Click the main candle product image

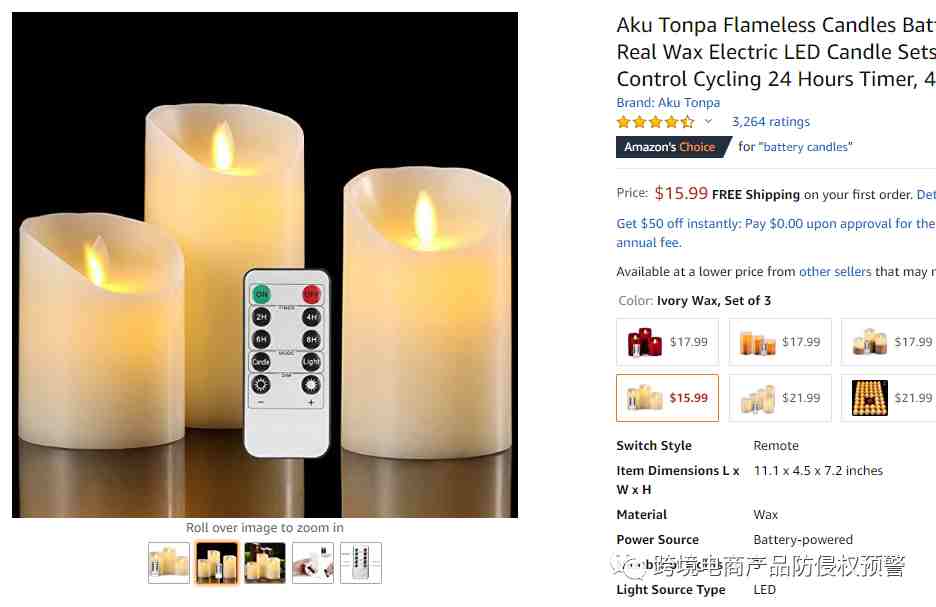coord(265,265)
